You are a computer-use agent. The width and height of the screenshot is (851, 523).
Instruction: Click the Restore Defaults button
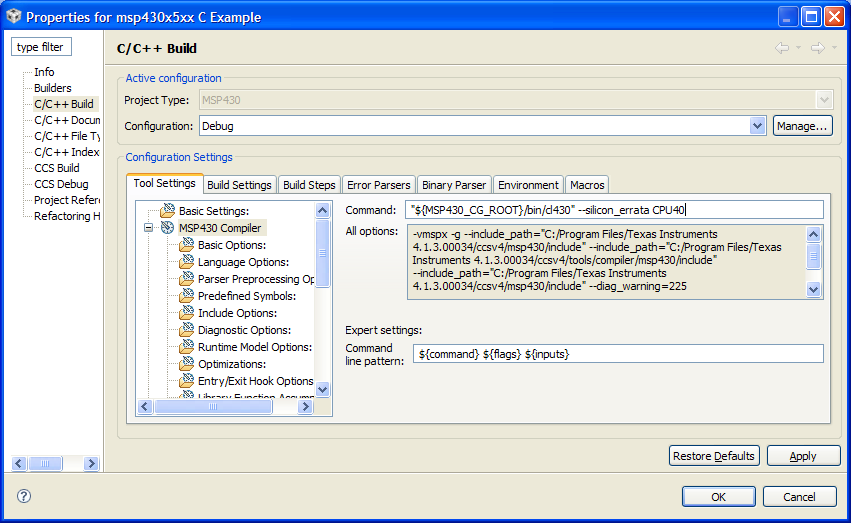pyautogui.click(x=714, y=456)
